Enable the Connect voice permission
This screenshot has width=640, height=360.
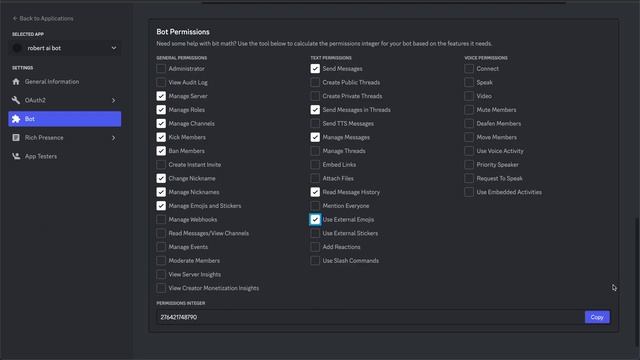coord(469,69)
